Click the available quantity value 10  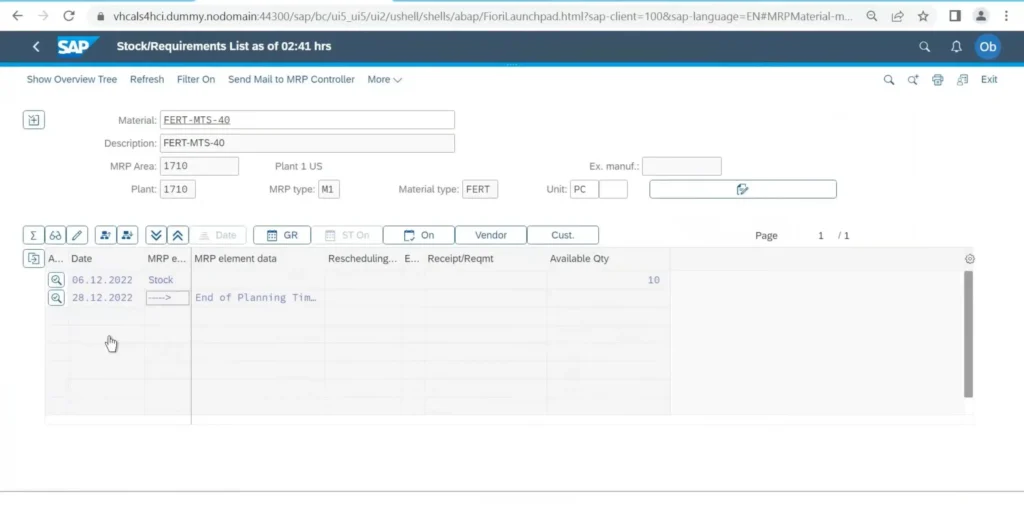point(654,280)
